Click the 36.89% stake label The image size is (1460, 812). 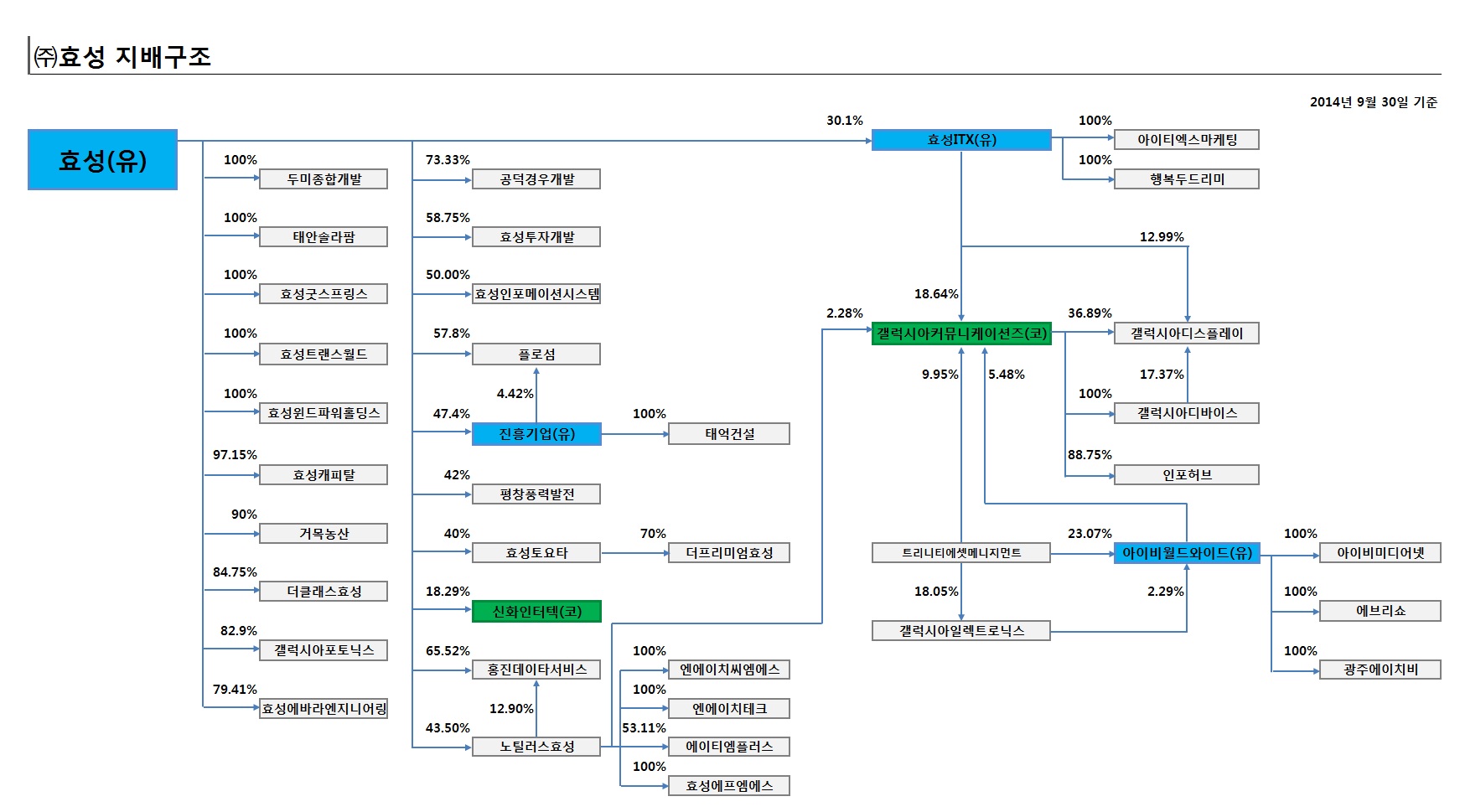coord(1090,313)
